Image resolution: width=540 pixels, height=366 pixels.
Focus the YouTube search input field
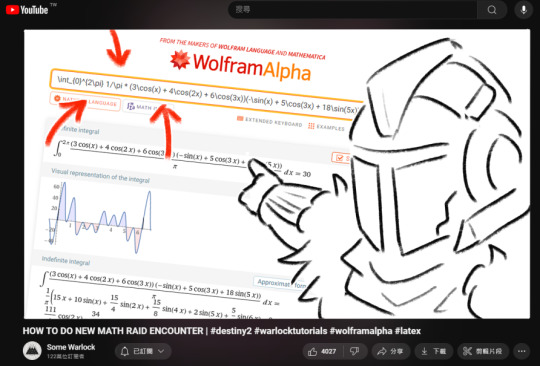coord(353,10)
